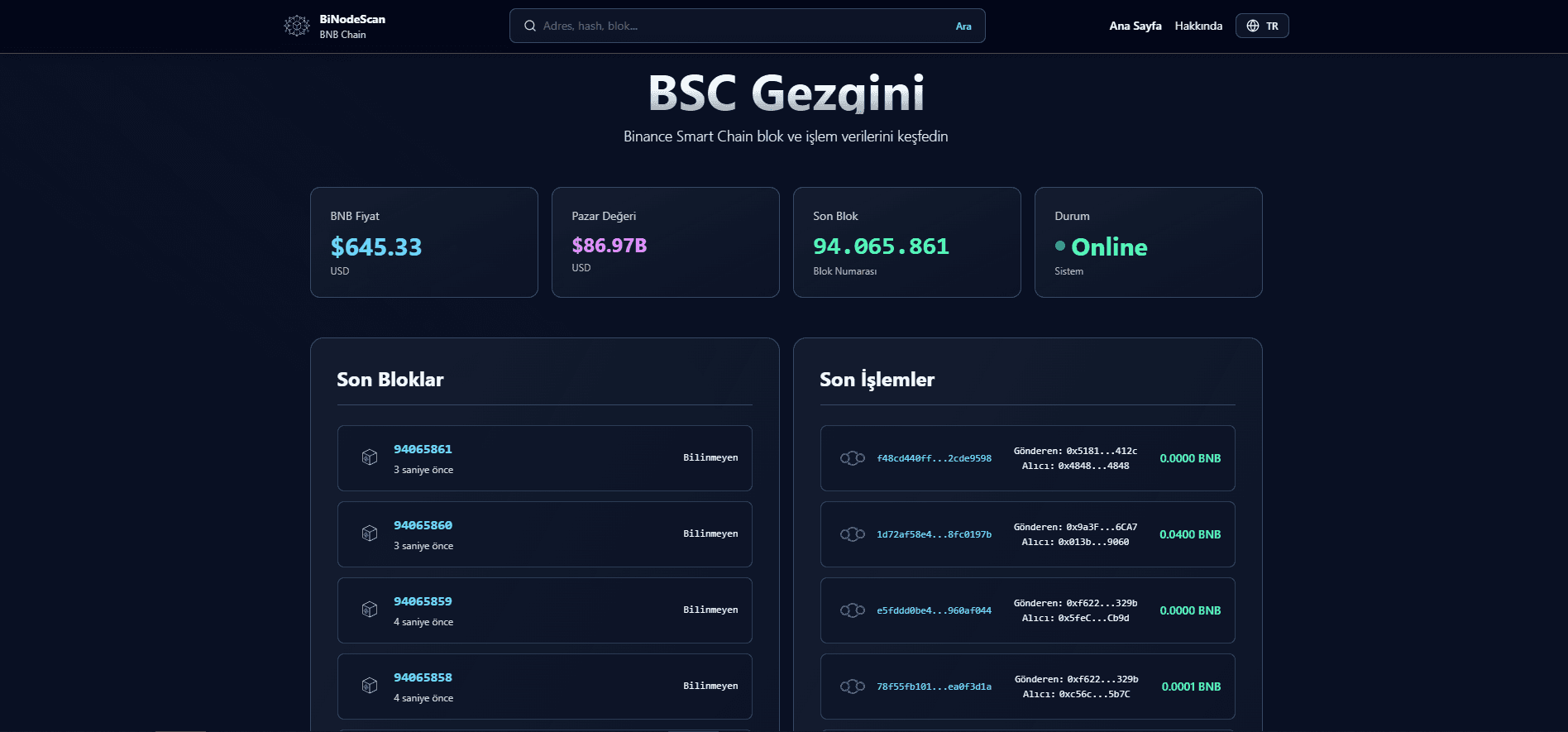Click Bilinmeyen label for block 94065859

click(710, 610)
